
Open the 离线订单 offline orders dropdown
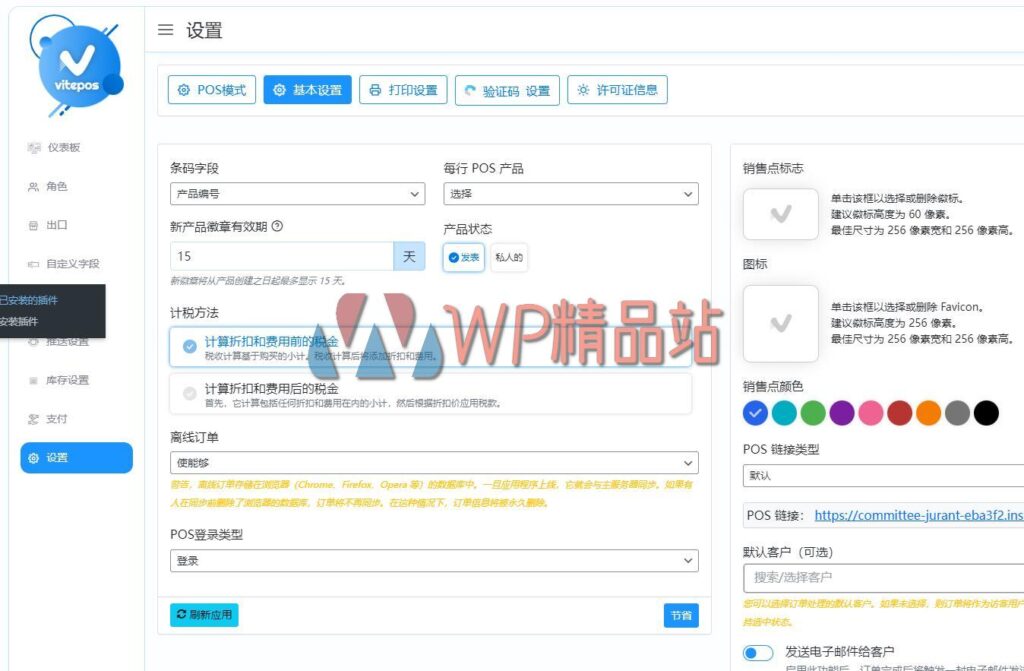tap(434, 462)
